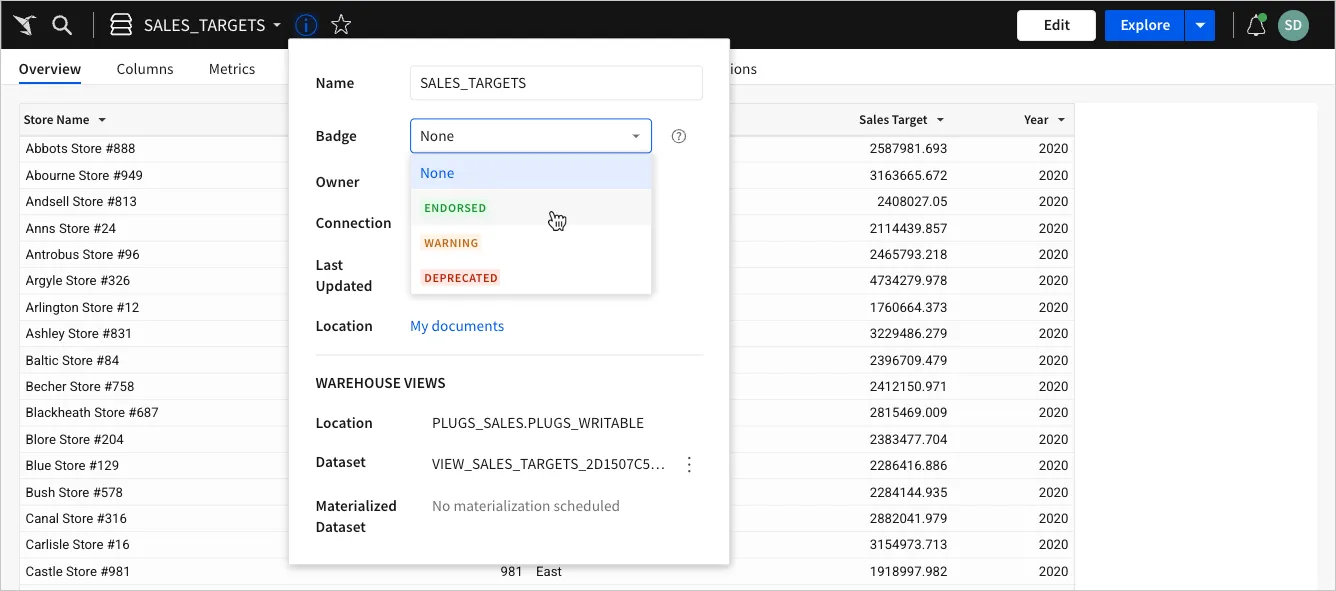Click the Ashley Store #831 cell
1336x591 pixels.
79,333
